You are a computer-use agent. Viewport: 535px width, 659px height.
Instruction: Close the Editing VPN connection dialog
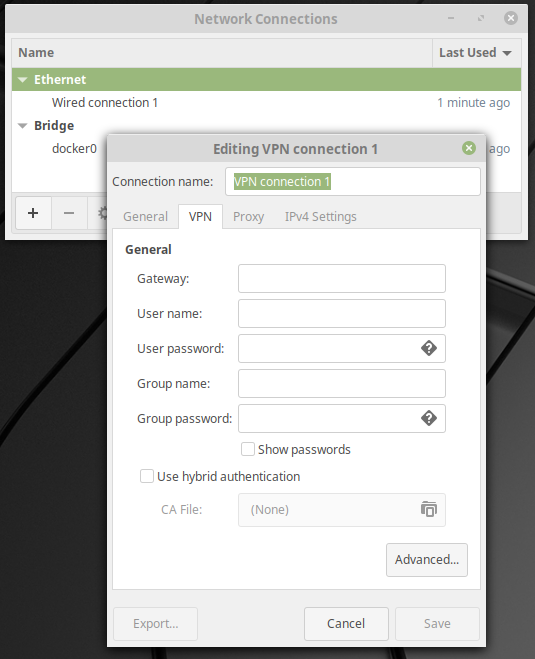click(x=469, y=148)
